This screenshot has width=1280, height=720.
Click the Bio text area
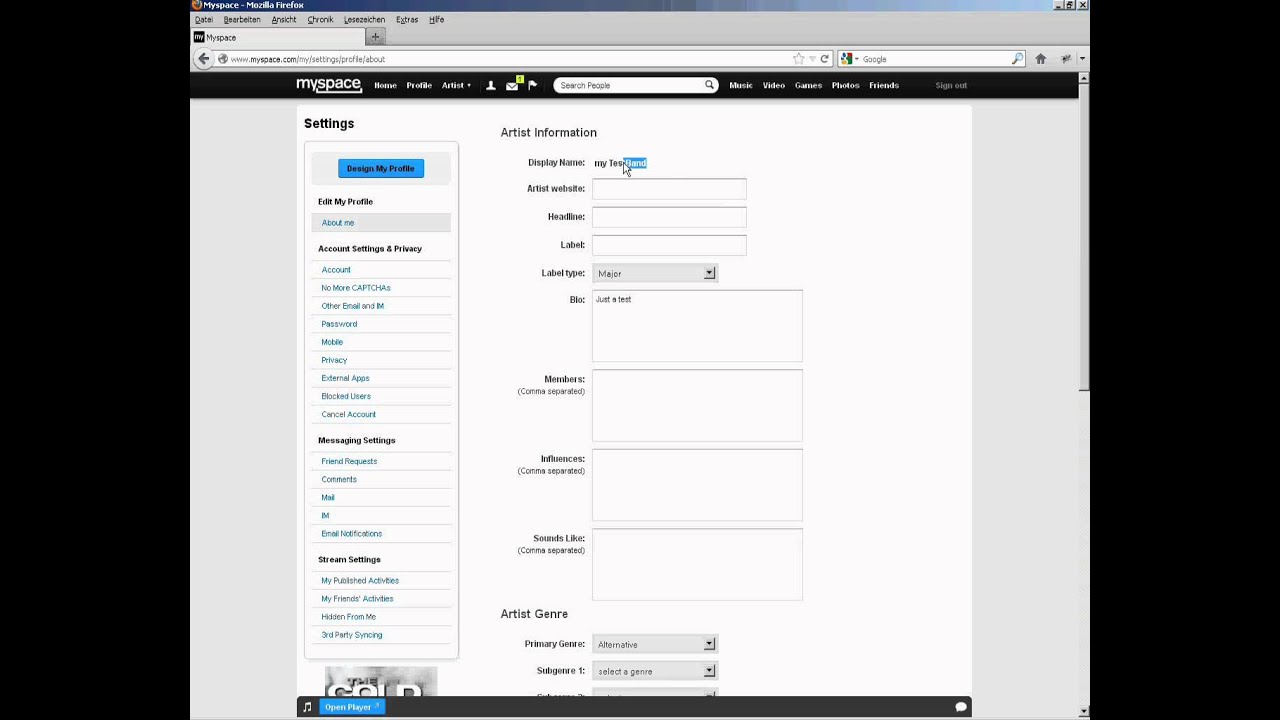click(x=697, y=326)
